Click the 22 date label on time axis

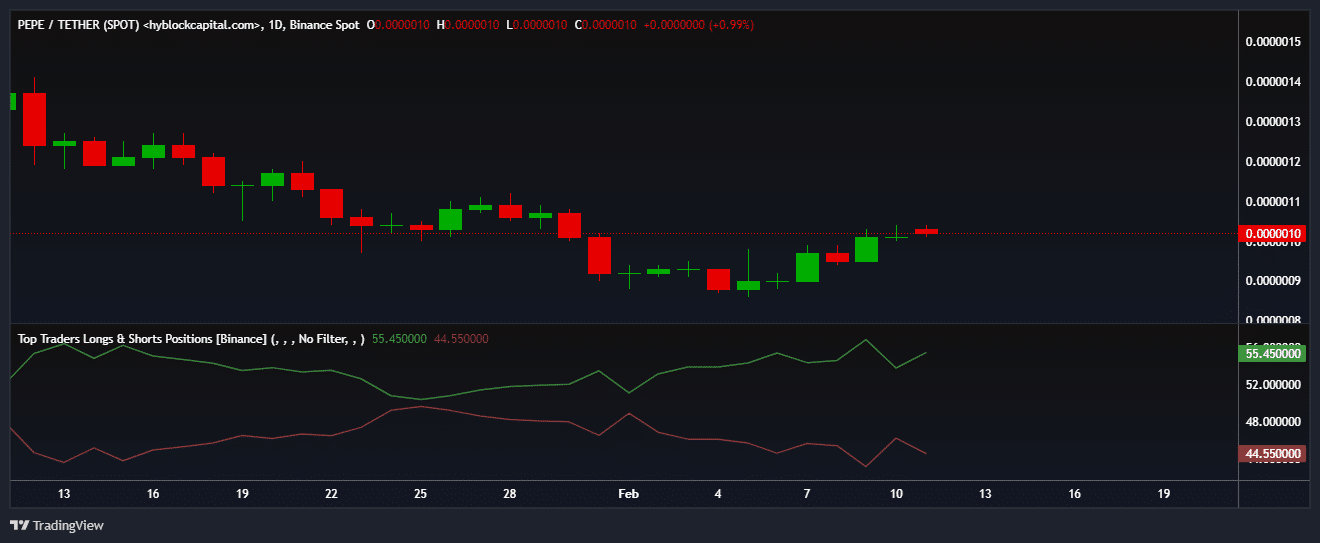332,494
